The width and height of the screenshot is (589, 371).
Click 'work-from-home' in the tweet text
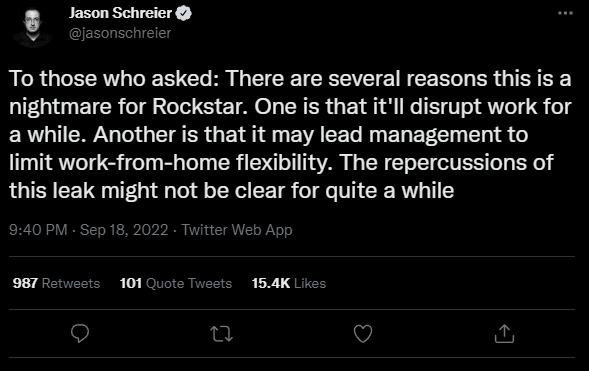(x=144, y=163)
